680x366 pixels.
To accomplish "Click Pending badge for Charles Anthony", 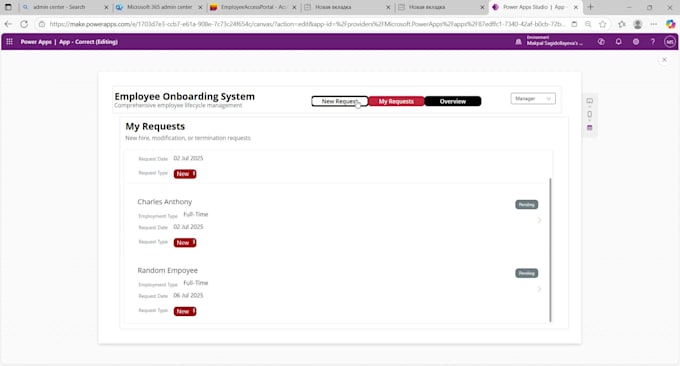I will [x=526, y=204].
